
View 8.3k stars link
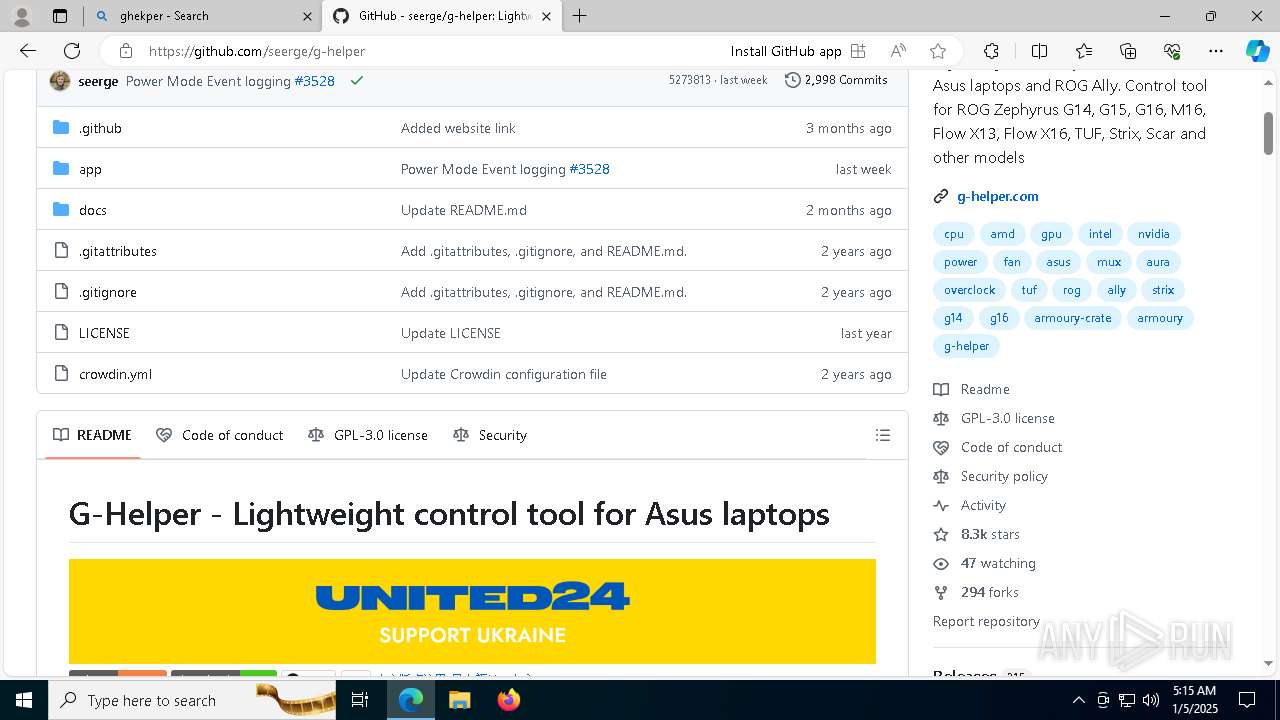coord(990,534)
